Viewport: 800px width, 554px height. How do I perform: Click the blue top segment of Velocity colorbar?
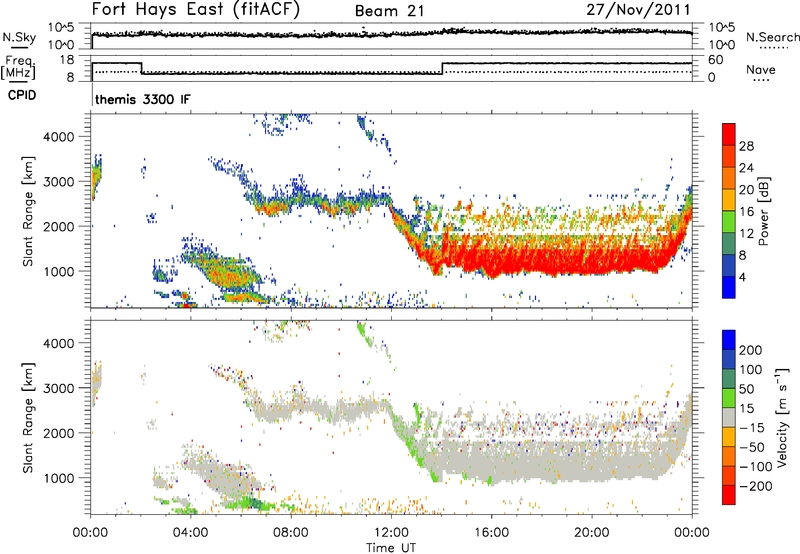[x=729, y=339]
